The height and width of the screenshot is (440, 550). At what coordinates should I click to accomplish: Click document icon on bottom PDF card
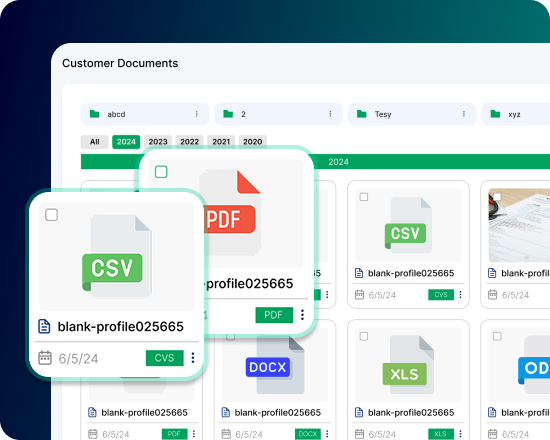(92, 412)
